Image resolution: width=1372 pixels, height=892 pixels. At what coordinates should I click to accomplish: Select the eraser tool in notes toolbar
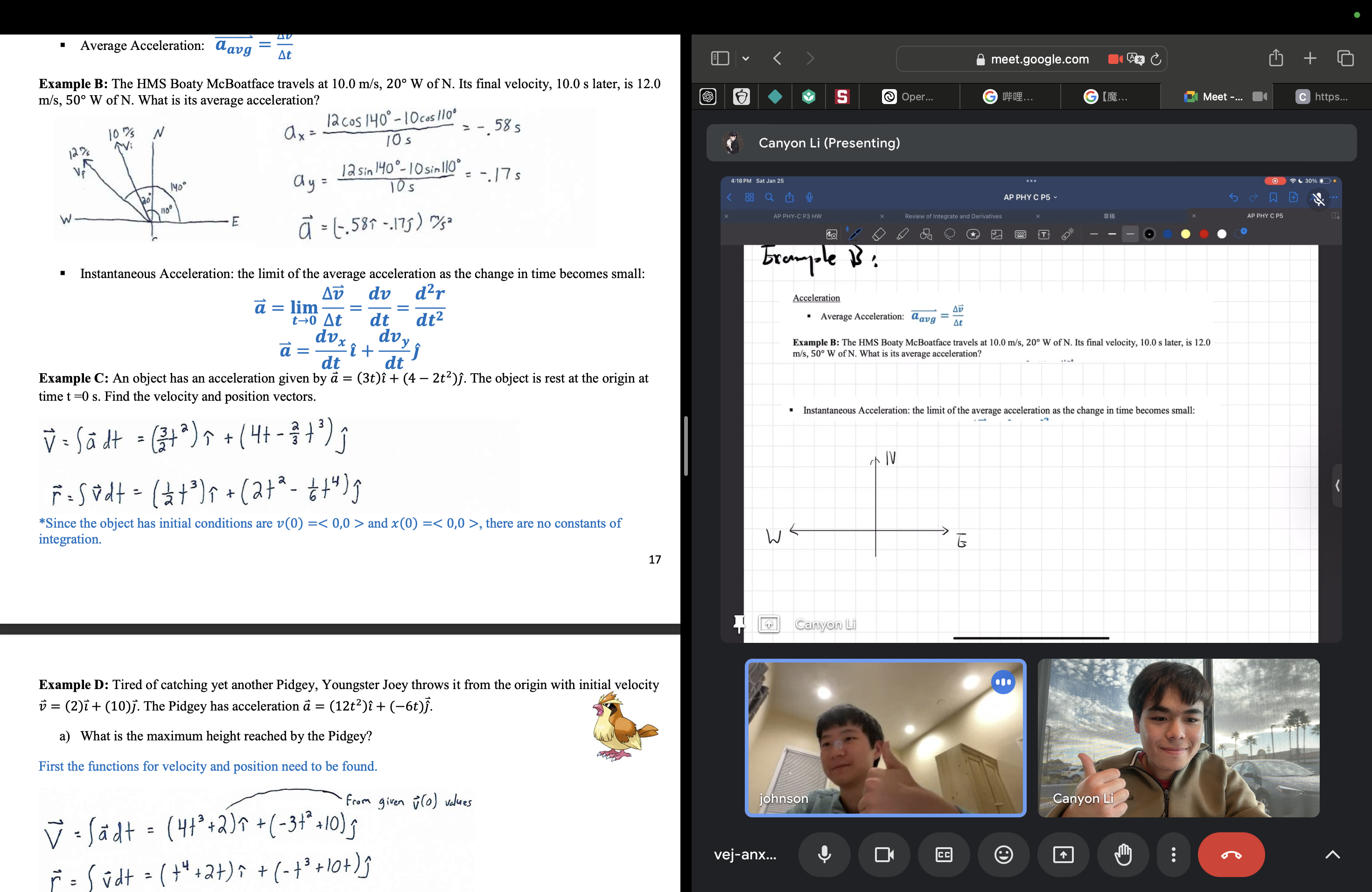point(879,234)
